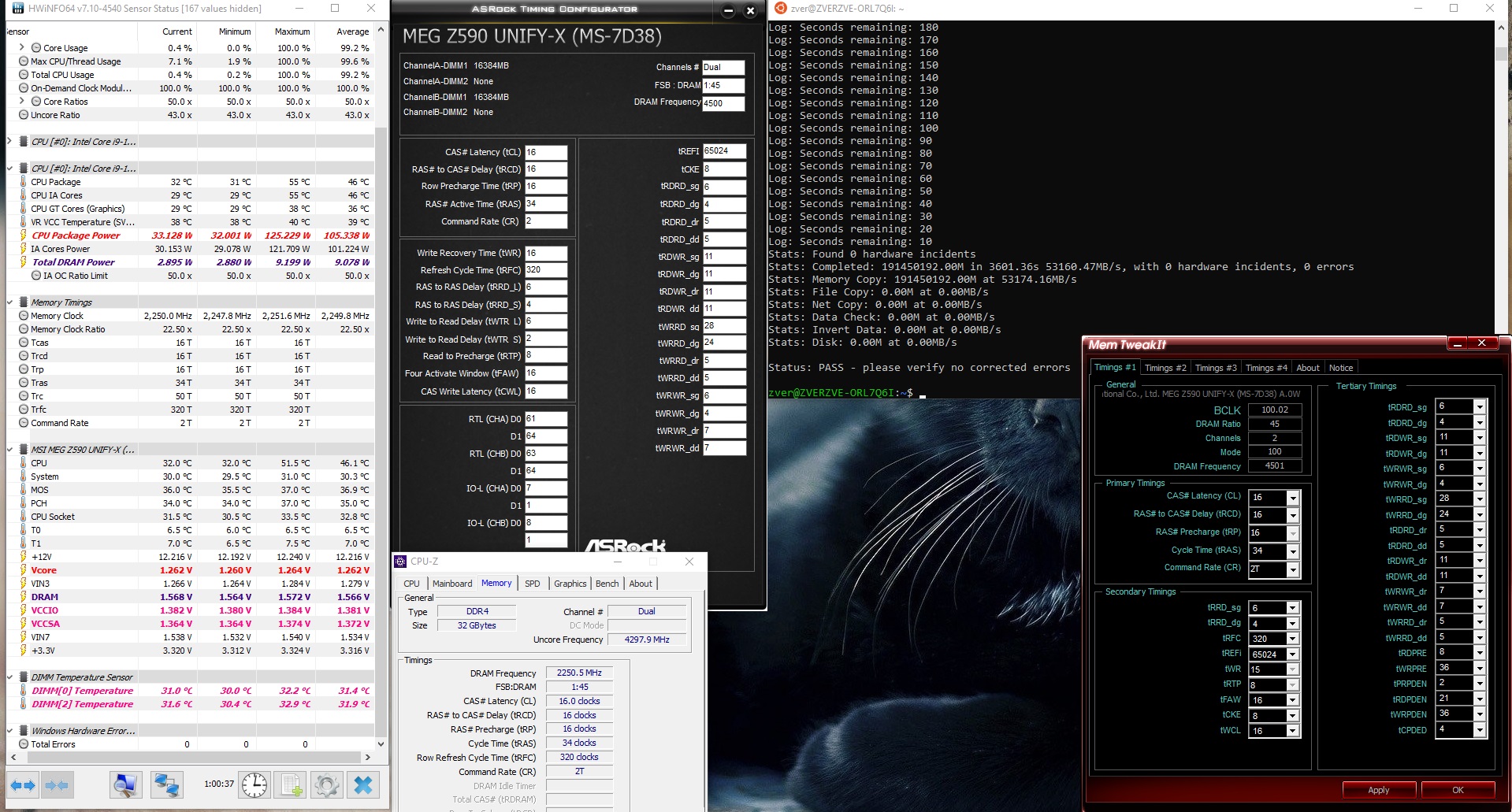Click the thermometer icon beside DIMM[0] Temperature
1512x812 pixels.
click(x=24, y=691)
